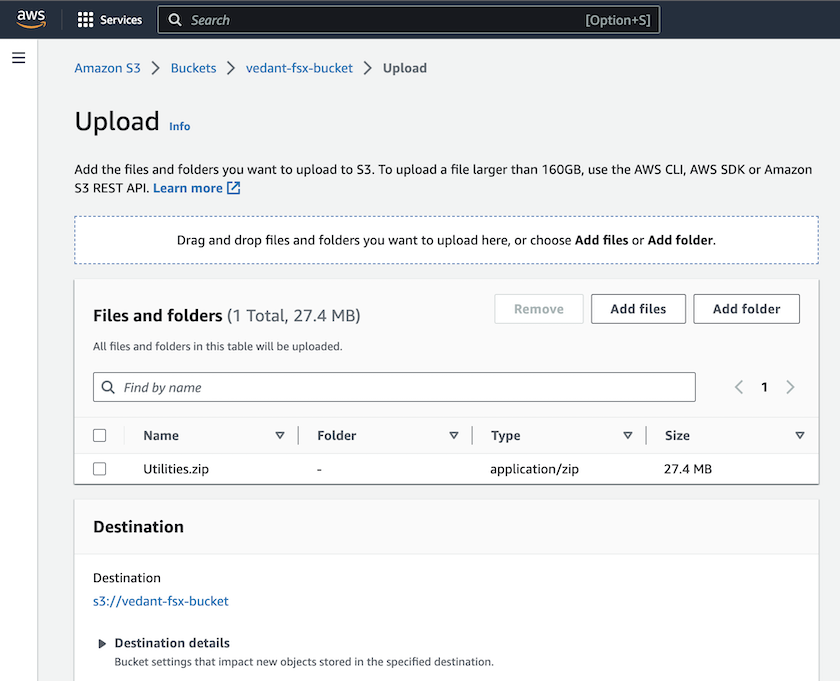Select the Utilities.zip row checkbox

pos(100,469)
